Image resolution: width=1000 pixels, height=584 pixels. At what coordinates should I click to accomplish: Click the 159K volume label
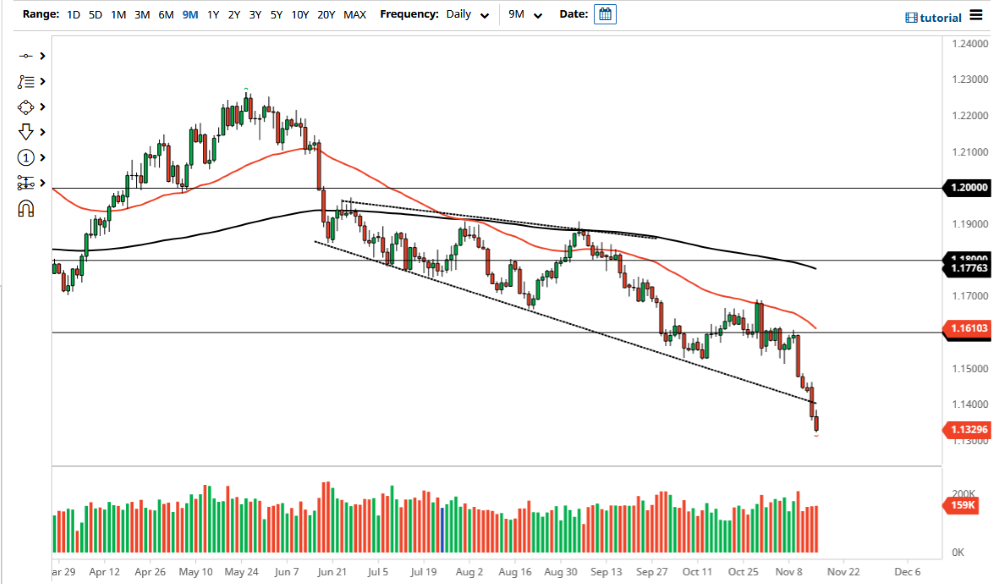pyautogui.click(x=962, y=506)
